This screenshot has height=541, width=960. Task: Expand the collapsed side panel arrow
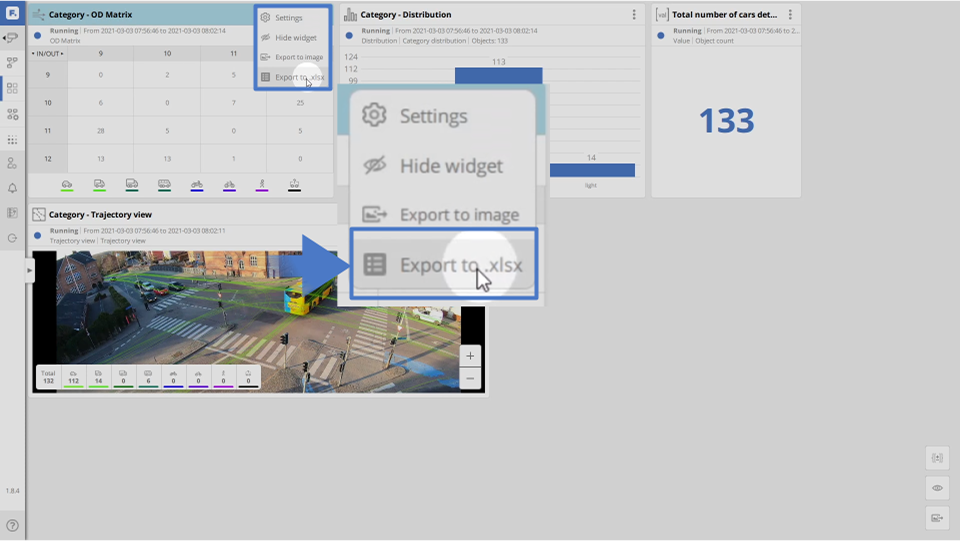pyautogui.click(x=29, y=270)
